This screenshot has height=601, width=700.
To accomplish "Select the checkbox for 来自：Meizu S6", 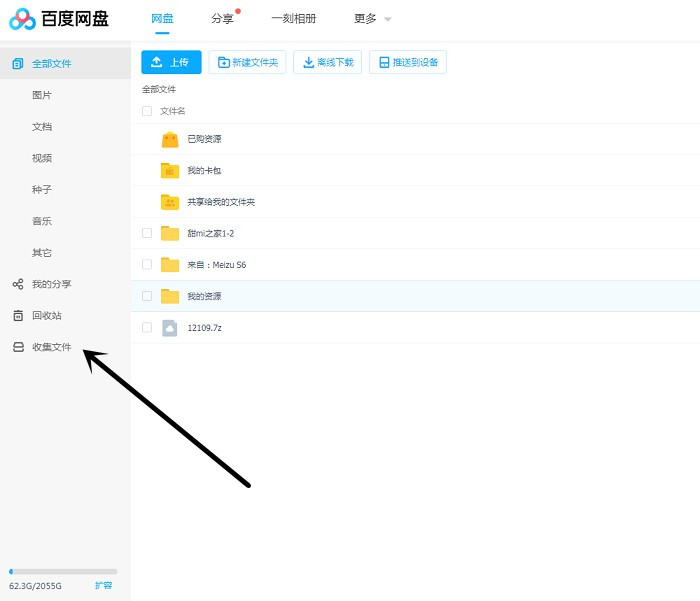I will 147,265.
